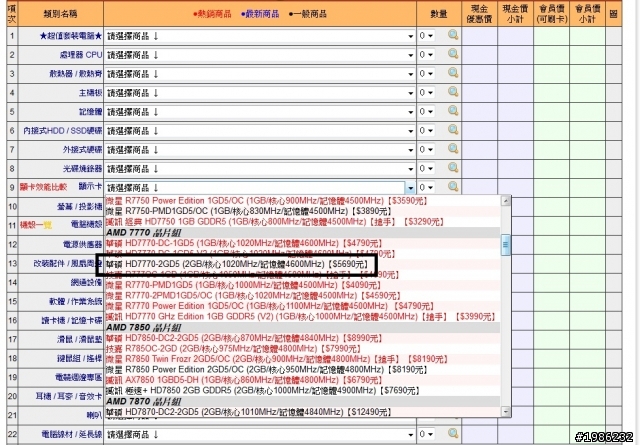640x445 pixels.
Task: Click the 滑鼠 / 滑鼠墊 category label
Action: (x=79, y=339)
